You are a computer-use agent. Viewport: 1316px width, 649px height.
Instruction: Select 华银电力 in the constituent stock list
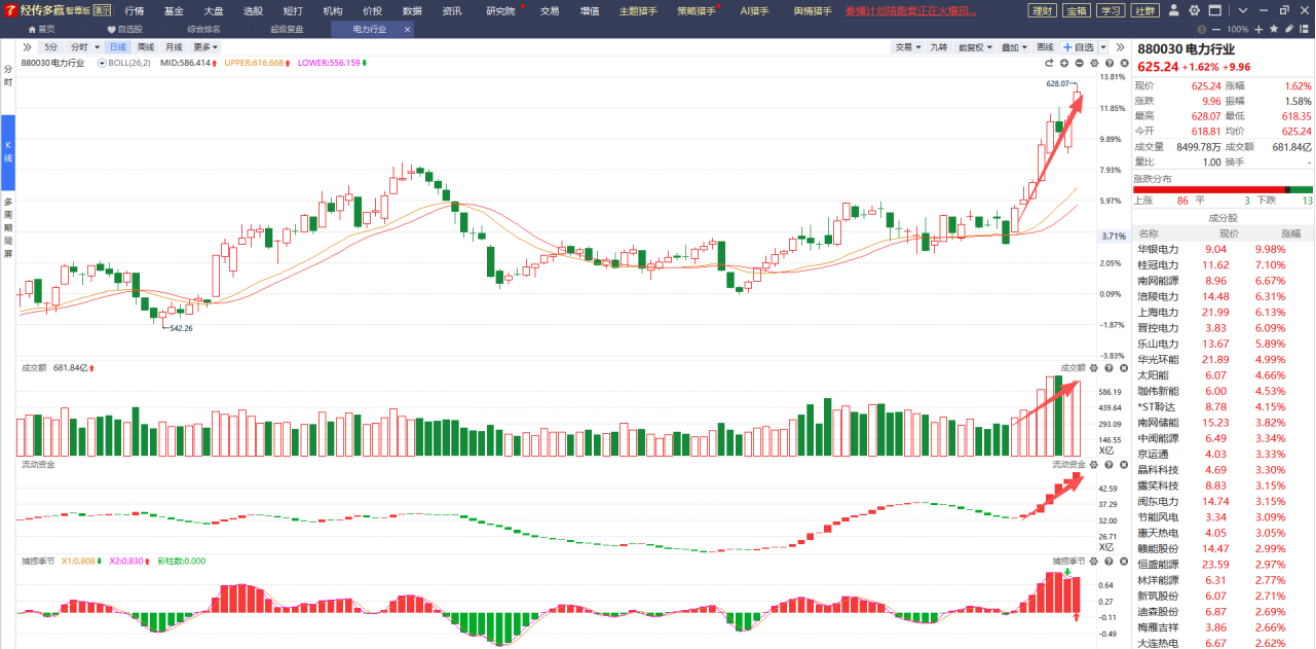[1158, 249]
